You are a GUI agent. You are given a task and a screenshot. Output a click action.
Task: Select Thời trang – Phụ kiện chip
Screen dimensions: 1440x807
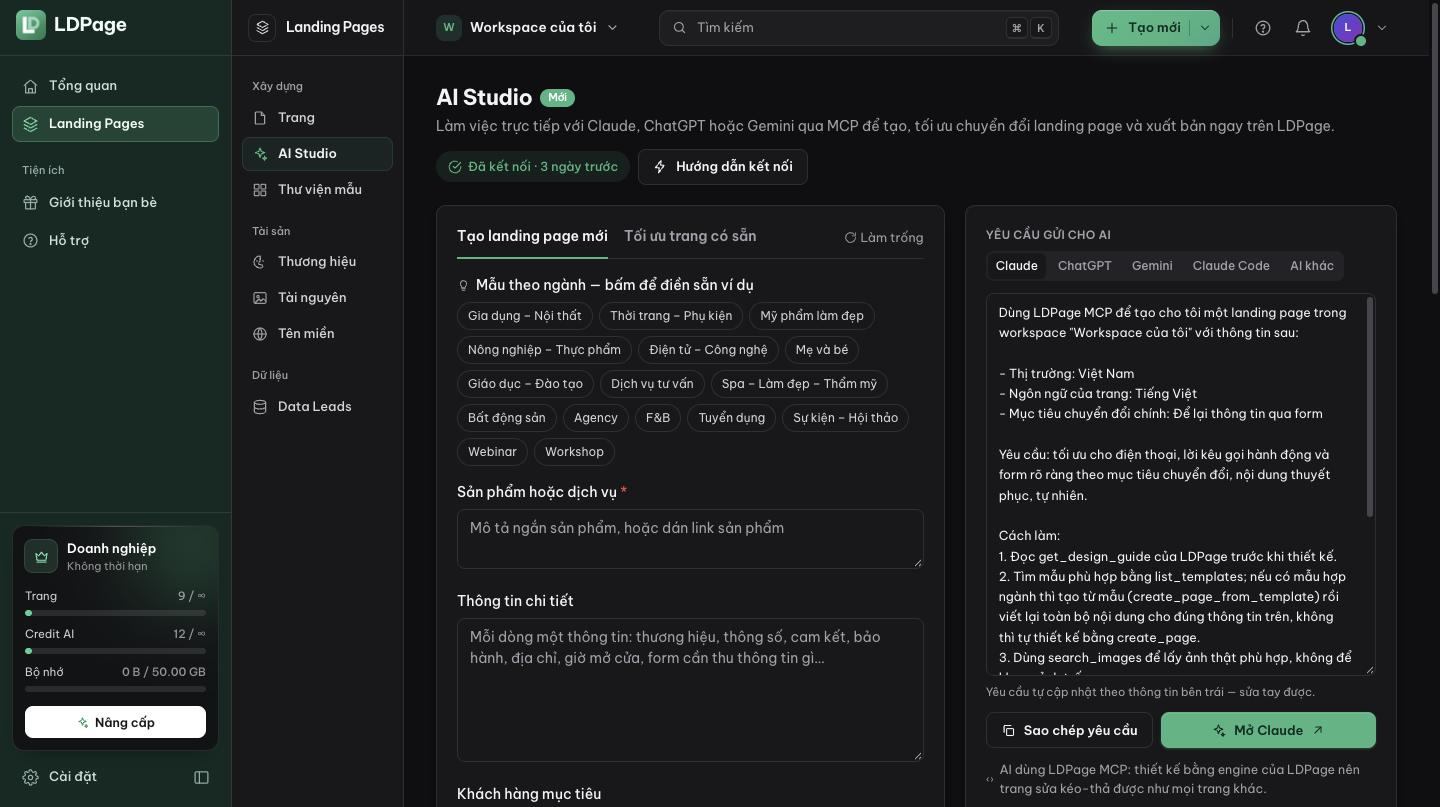671,316
